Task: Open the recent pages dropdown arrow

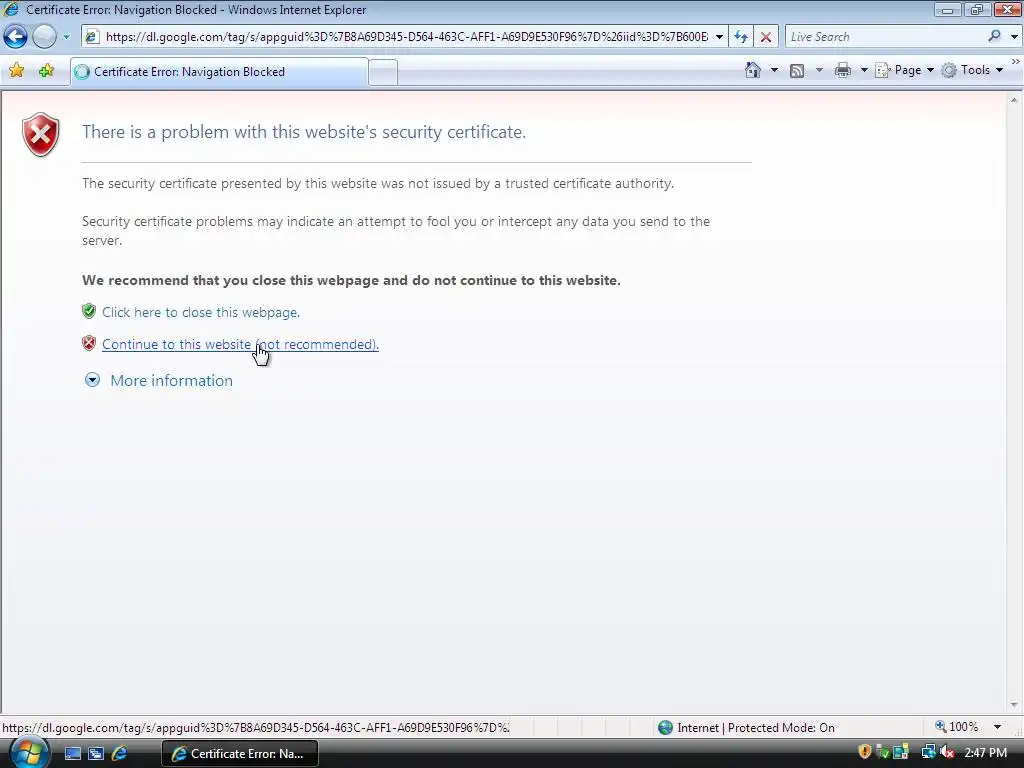Action: (66, 37)
